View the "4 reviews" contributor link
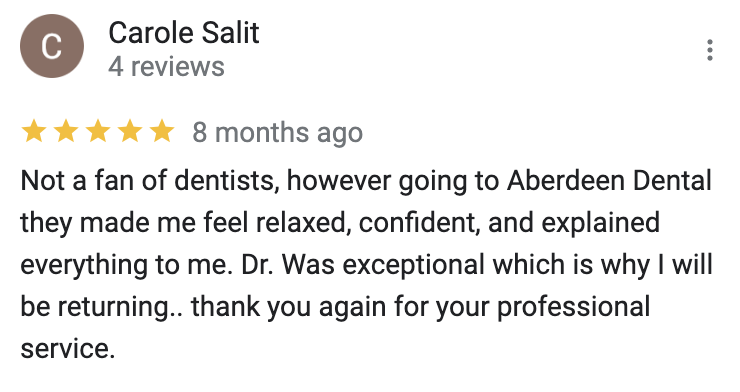740x392 pixels. pyautogui.click(x=166, y=67)
